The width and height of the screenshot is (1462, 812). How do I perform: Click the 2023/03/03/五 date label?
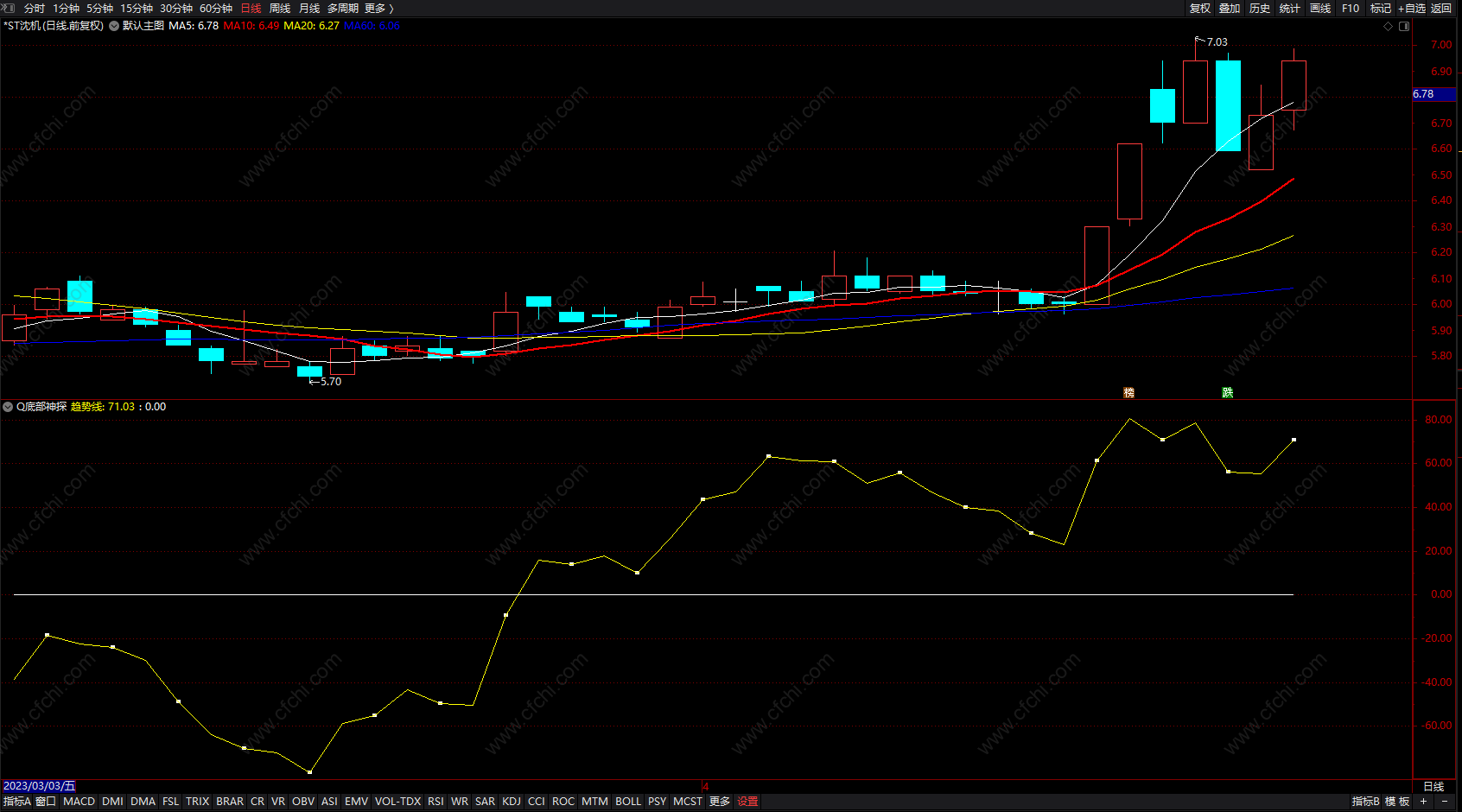pos(39,786)
